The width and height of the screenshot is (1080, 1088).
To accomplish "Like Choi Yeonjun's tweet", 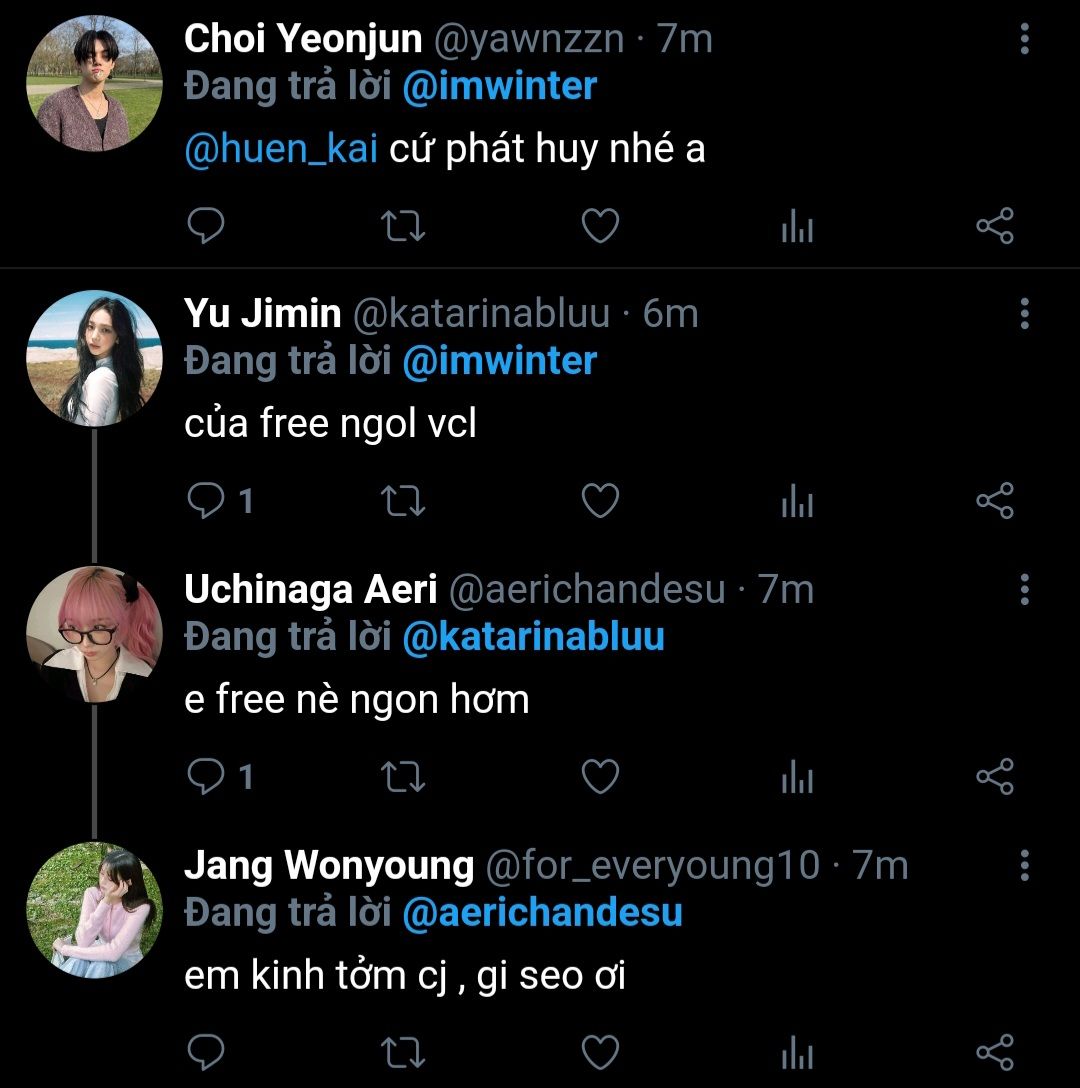I will pos(600,226).
